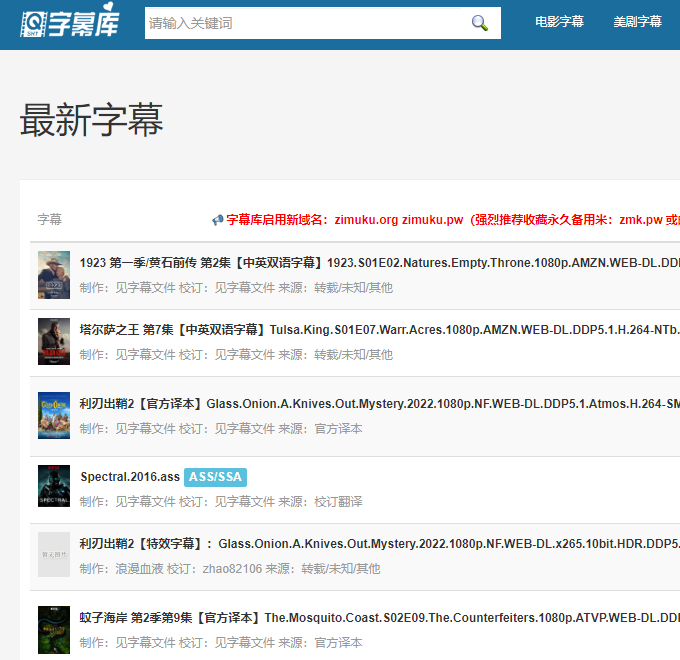Click the red new-domain announcement text
The width and height of the screenshot is (680, 660).
coord(450,220)
